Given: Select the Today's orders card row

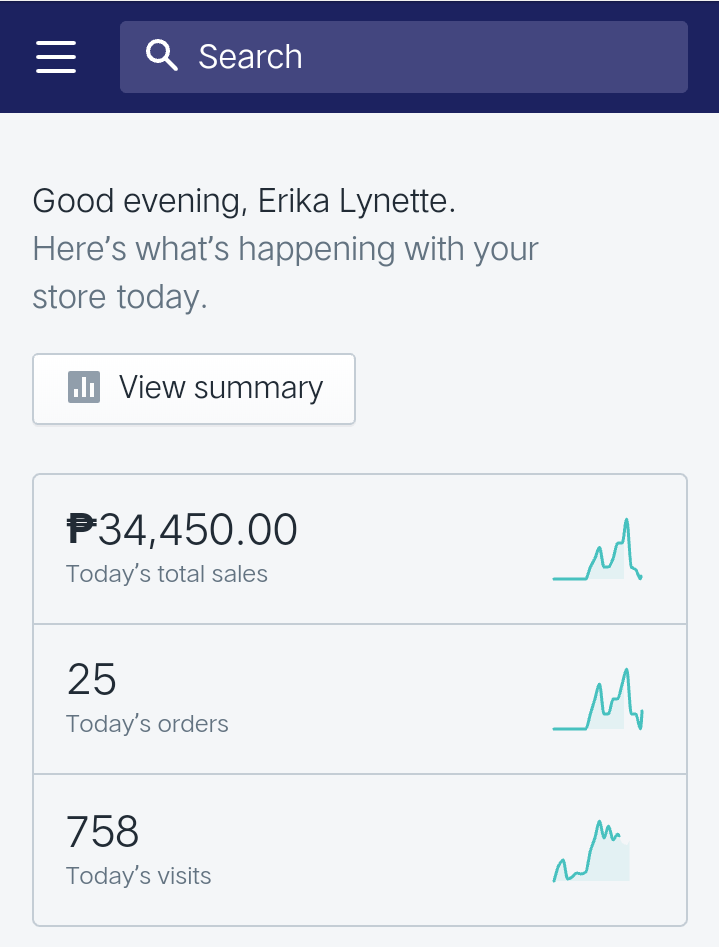Looking at the screenshot, I should (360, 699).
